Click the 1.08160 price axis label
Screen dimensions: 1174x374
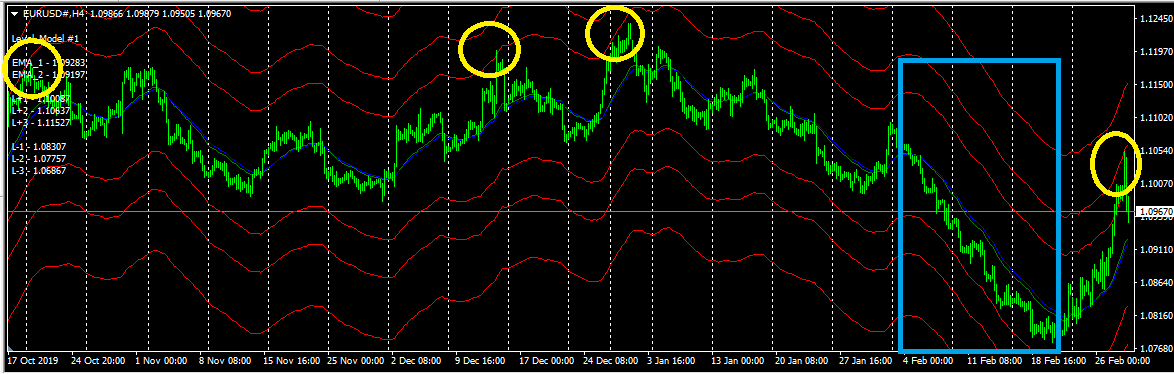(x=1155, y=316)
